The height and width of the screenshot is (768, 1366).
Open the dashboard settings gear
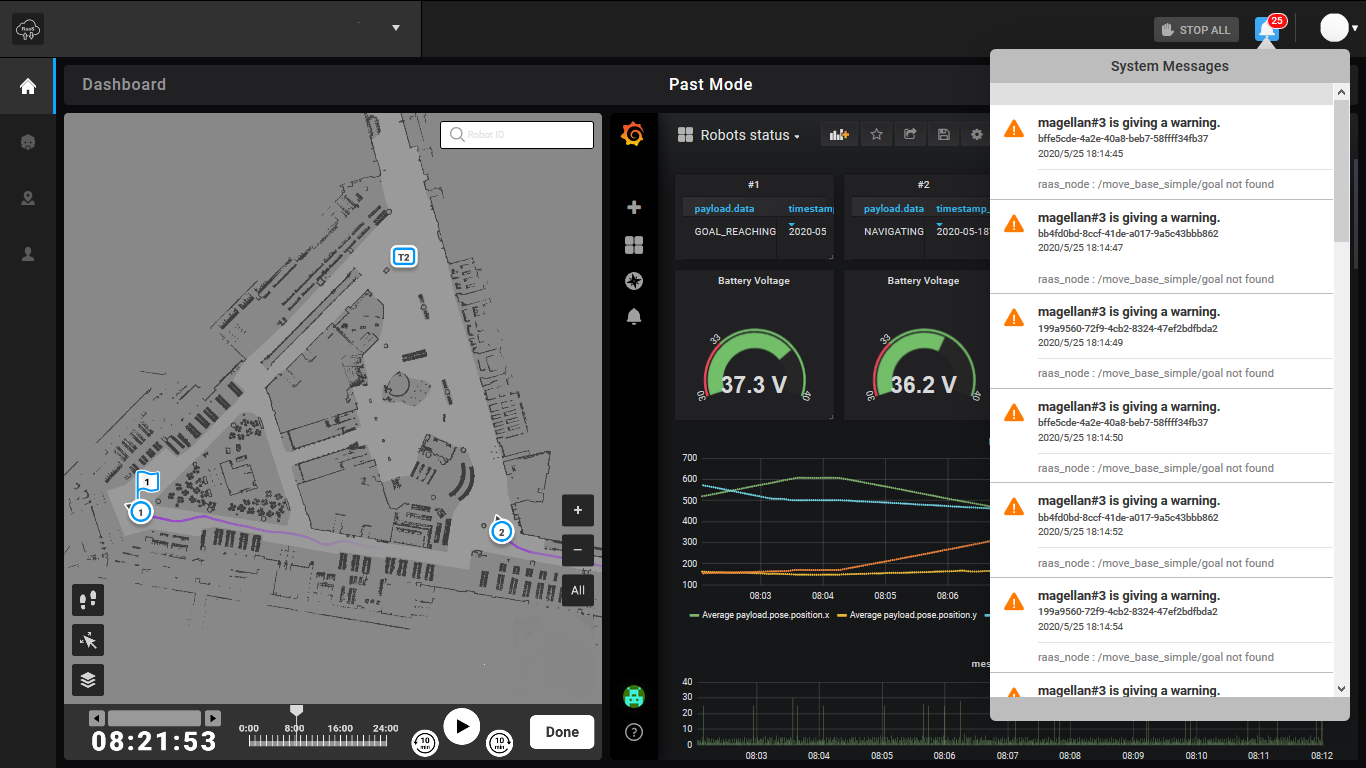coord(976,134)
